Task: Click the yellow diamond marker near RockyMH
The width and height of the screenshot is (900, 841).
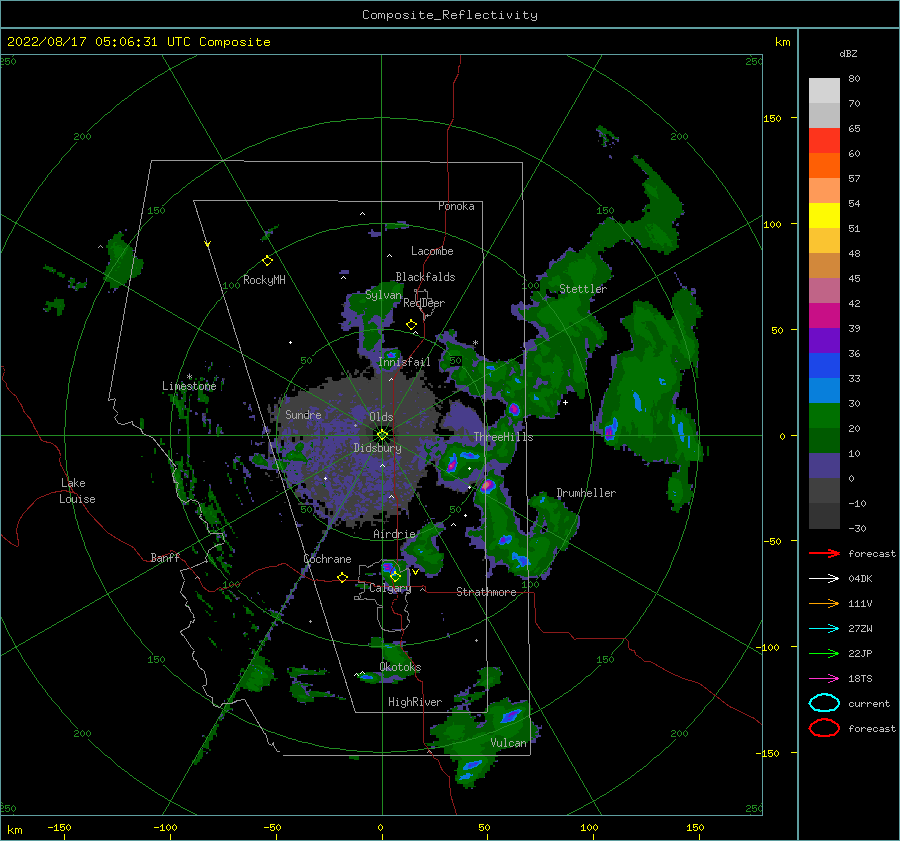Action: coord(267,261)
